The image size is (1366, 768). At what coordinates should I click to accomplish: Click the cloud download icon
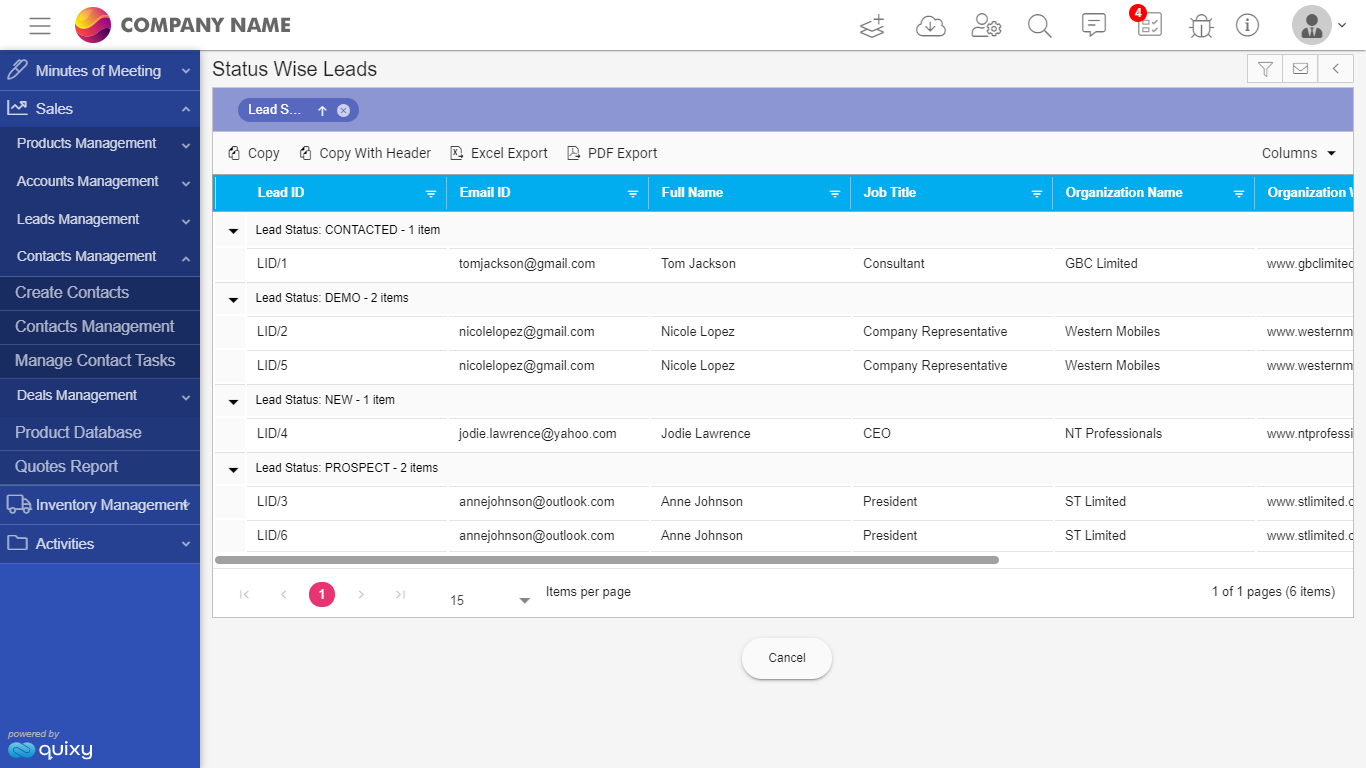(x=931, y=25)
